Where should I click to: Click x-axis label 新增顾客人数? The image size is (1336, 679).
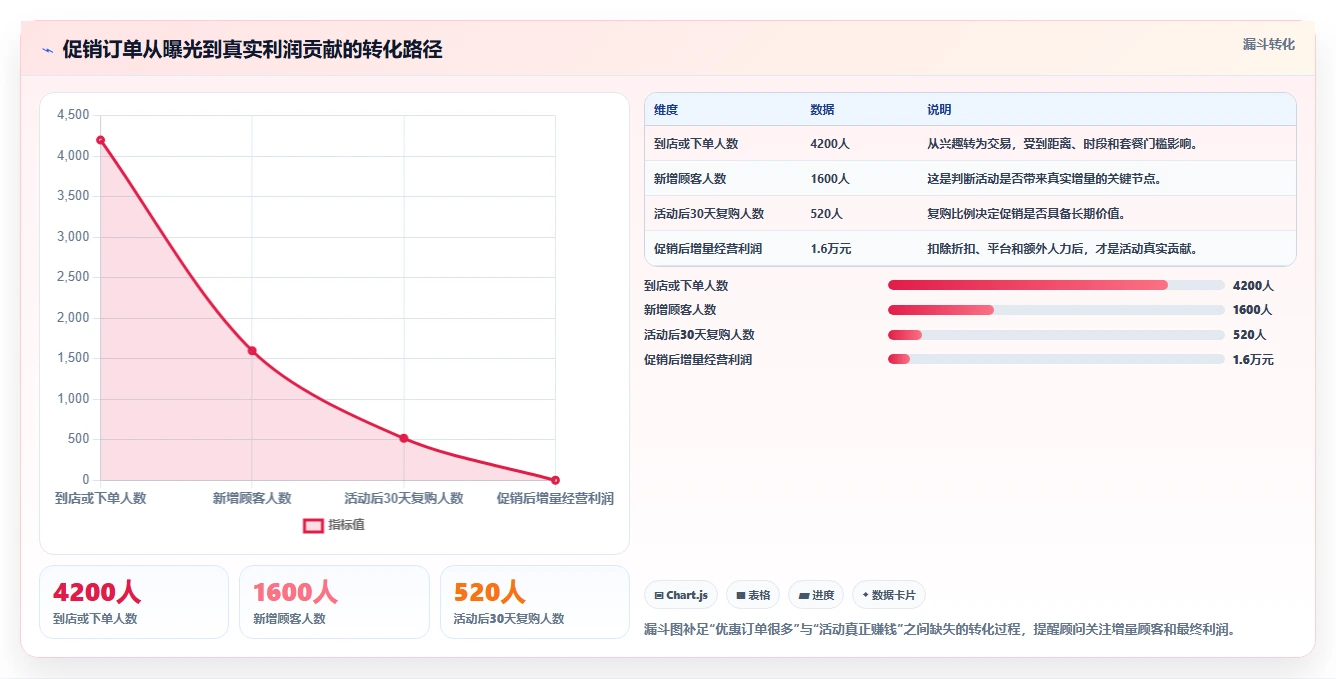[252, 498]
